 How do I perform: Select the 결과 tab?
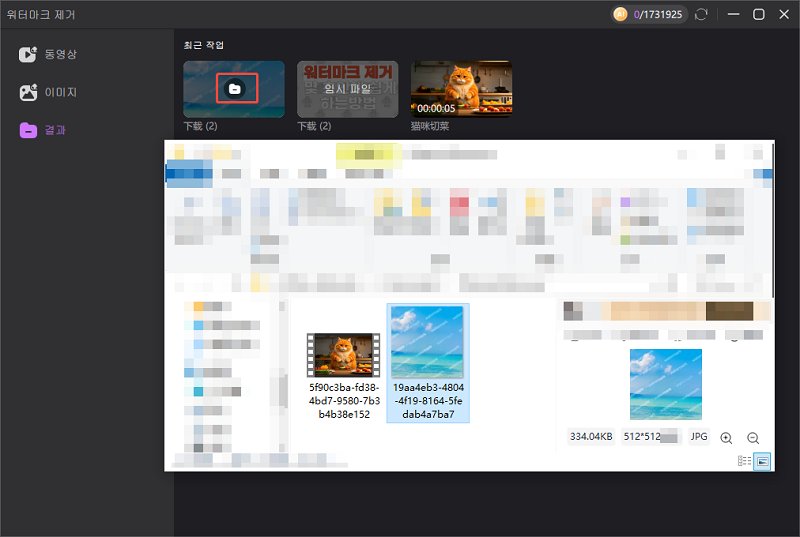click(x=55, y=130)
